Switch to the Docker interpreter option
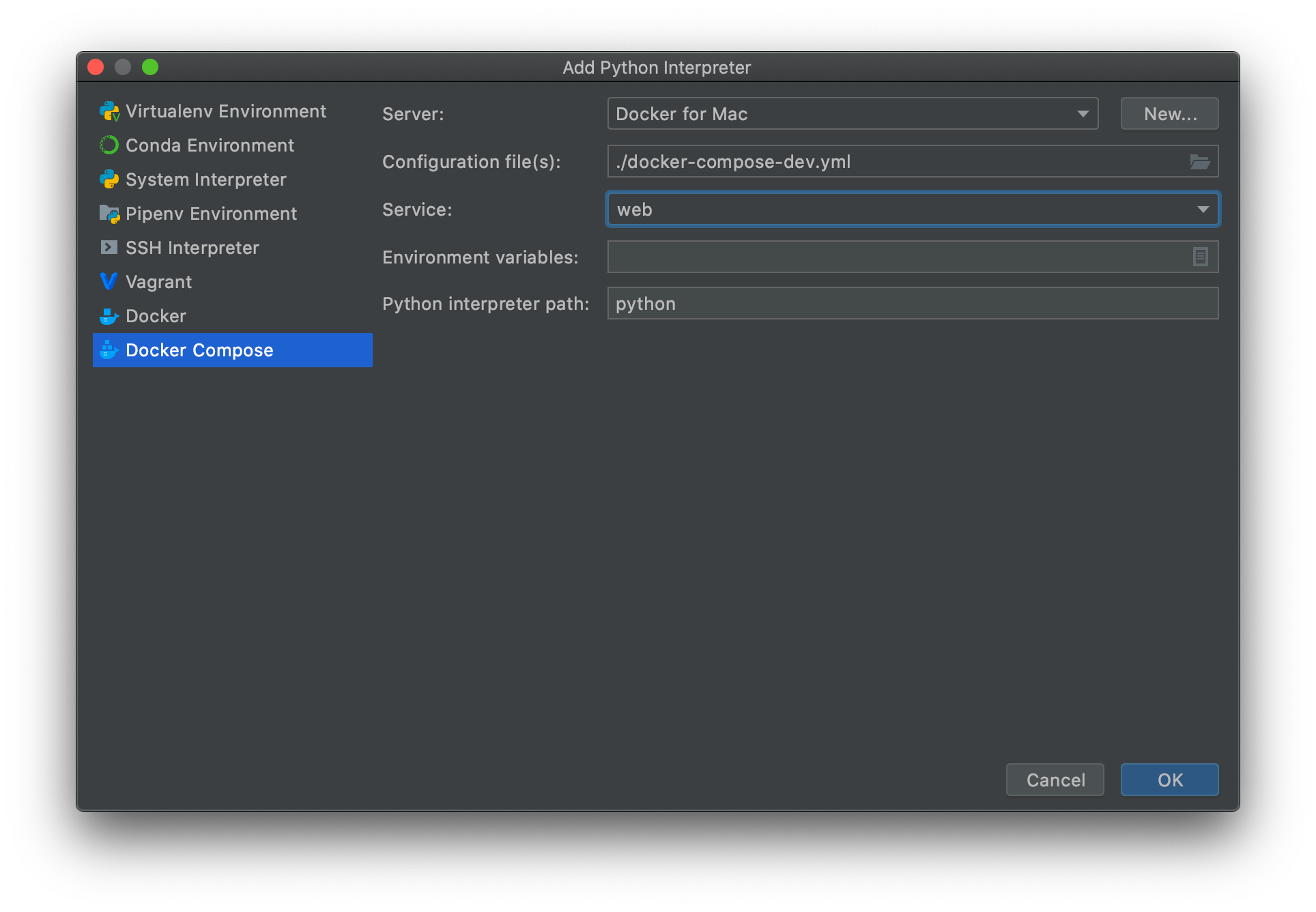Image resolution: width=1316 pixels, height=912 pixels. [156, 315]
